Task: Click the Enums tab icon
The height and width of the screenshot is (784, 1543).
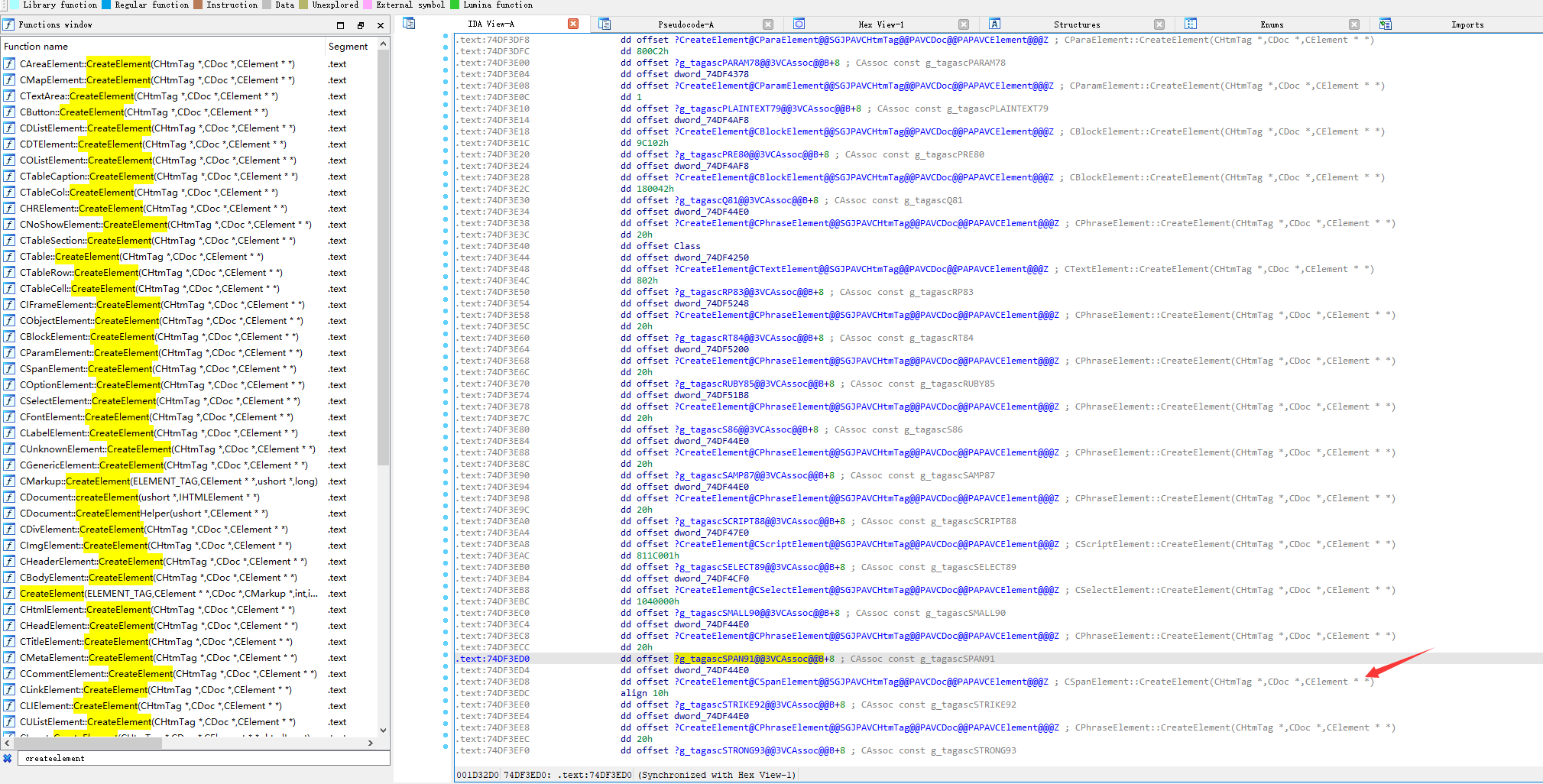Action: (1191, 24)
